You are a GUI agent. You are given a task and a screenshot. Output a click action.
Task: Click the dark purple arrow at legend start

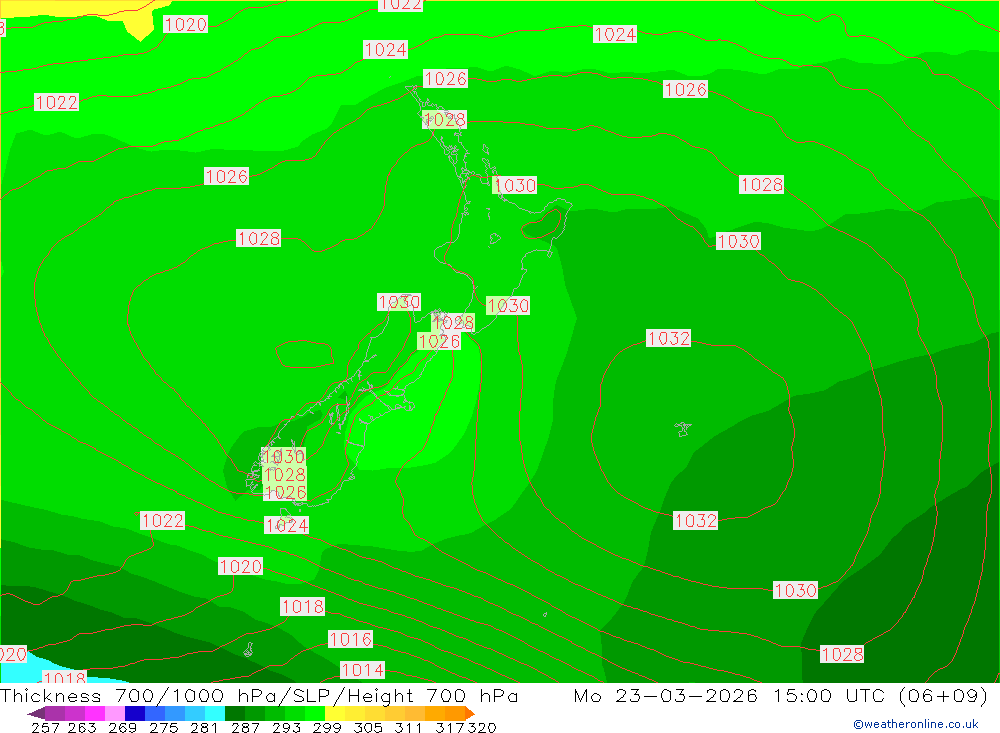coord(36,713)
